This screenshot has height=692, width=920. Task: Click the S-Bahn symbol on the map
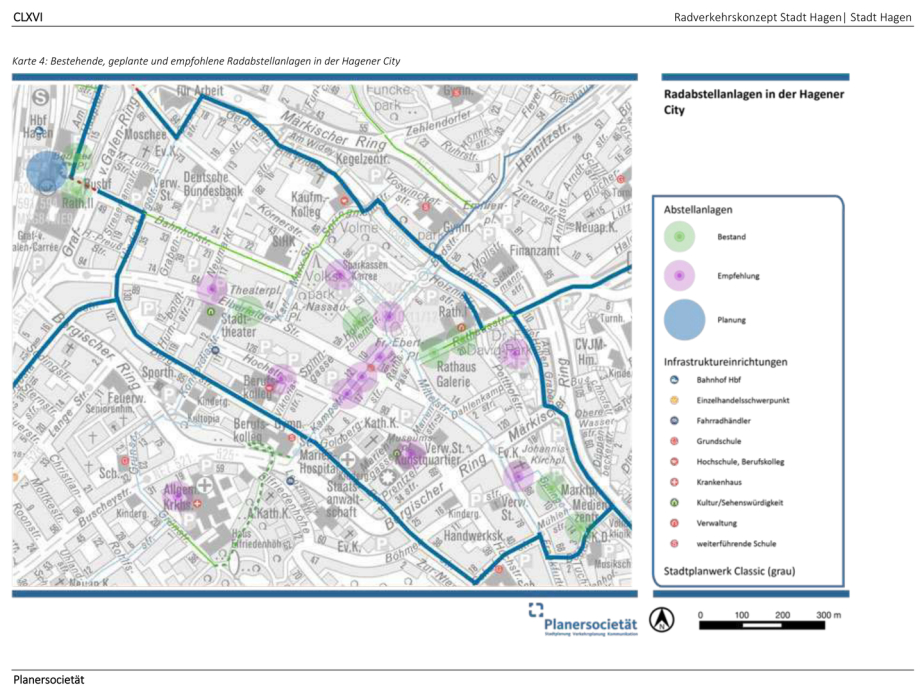pos(40,96)
